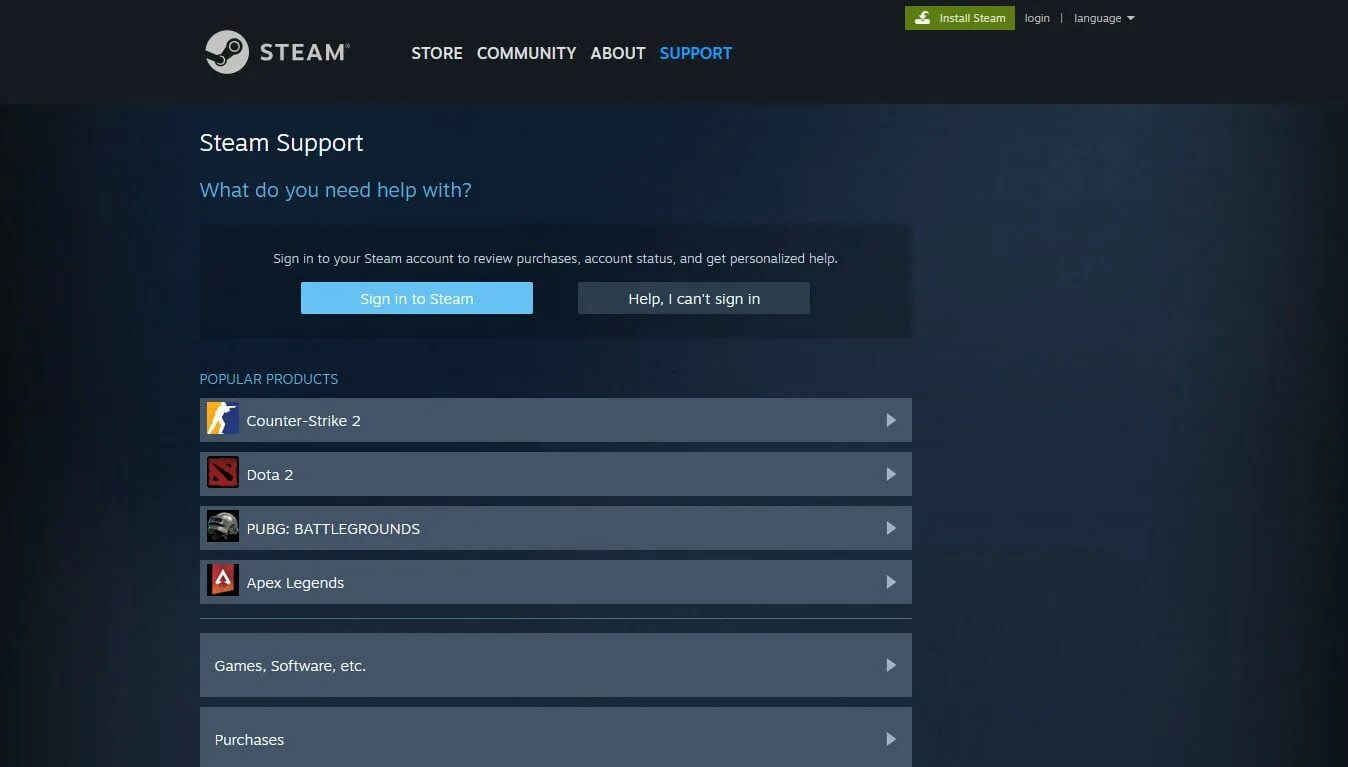The image size is (1348, 767).
Task: Click the Dota 2 game icon
Action: tap(222, 473)
